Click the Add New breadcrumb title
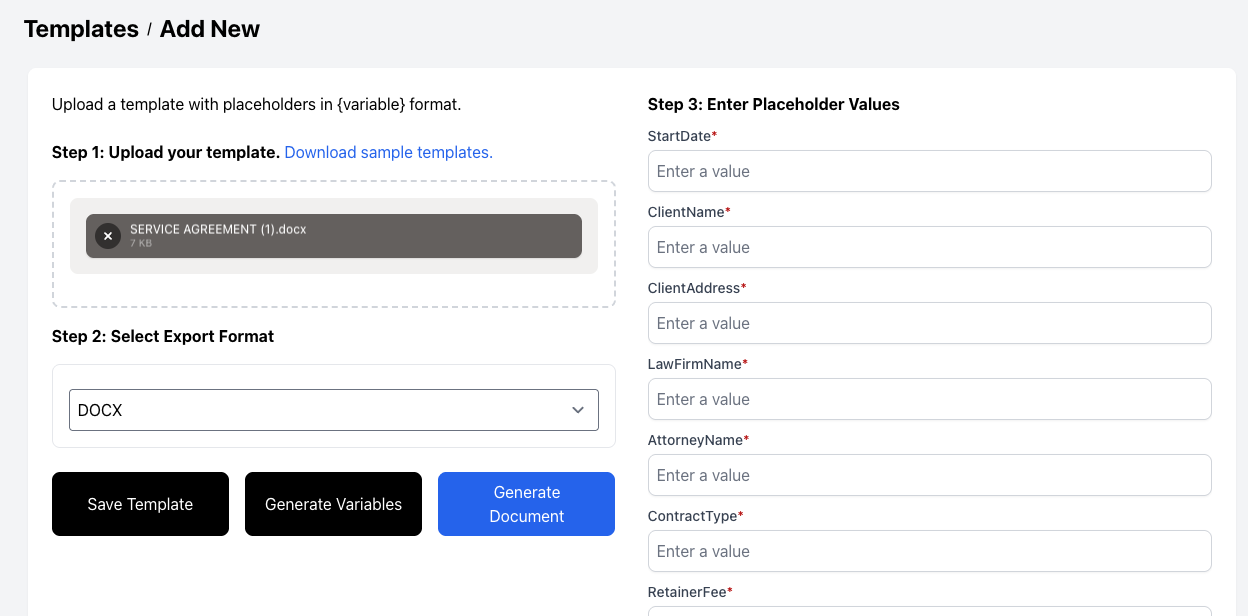 (x=209, y=29)
